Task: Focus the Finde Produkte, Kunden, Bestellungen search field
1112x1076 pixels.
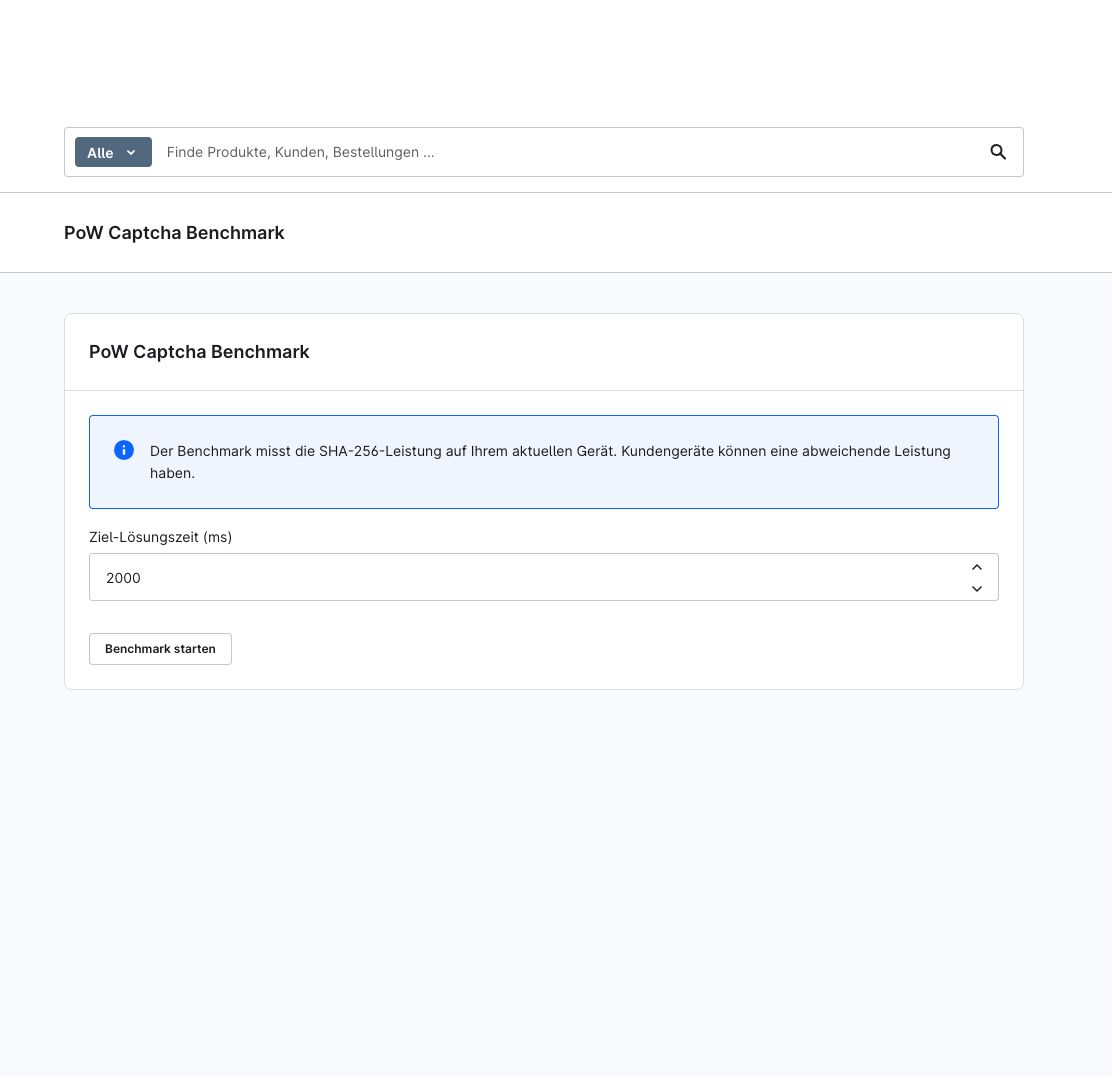Action: (x=567, y=152)
